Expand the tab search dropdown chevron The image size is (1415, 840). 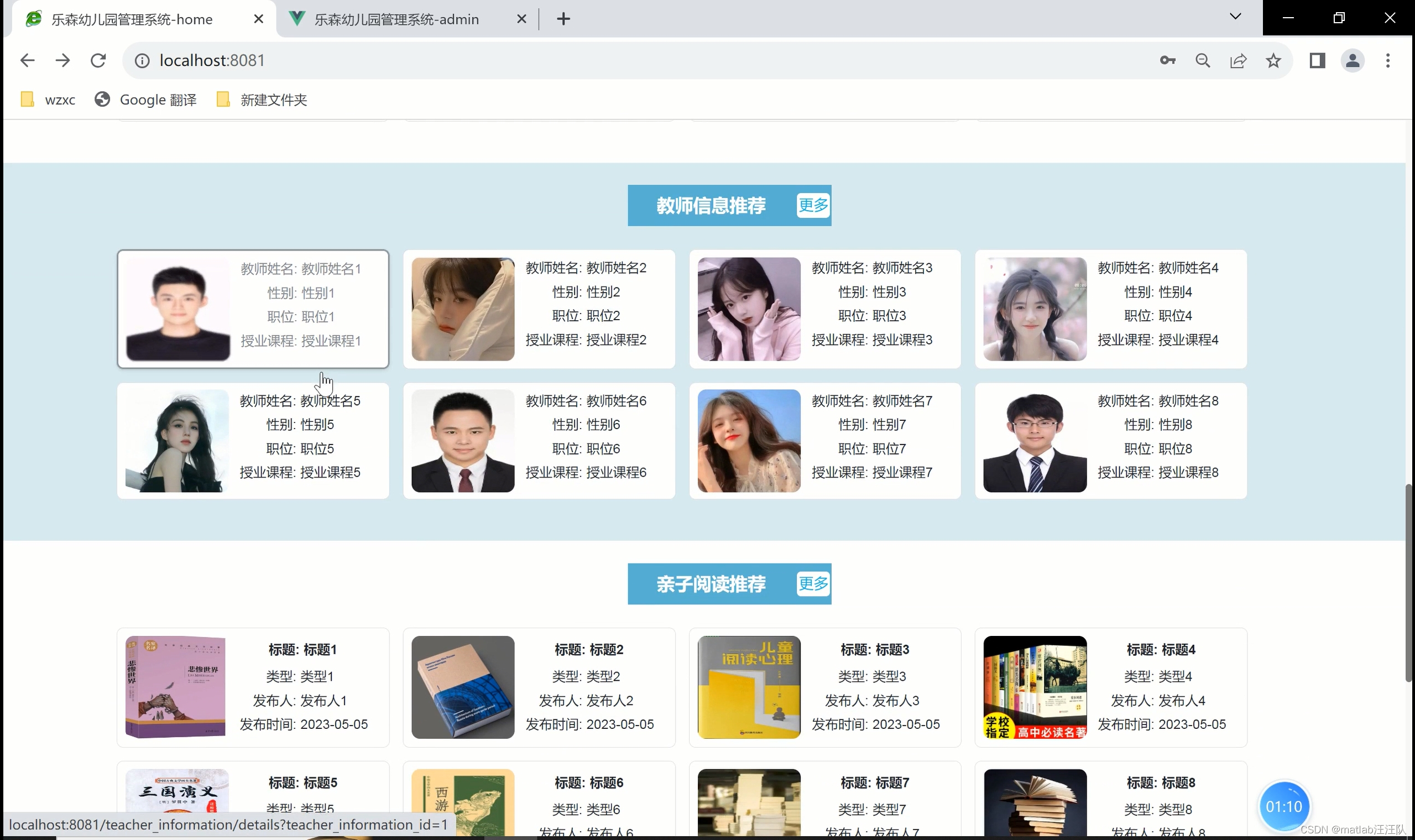1235,17
